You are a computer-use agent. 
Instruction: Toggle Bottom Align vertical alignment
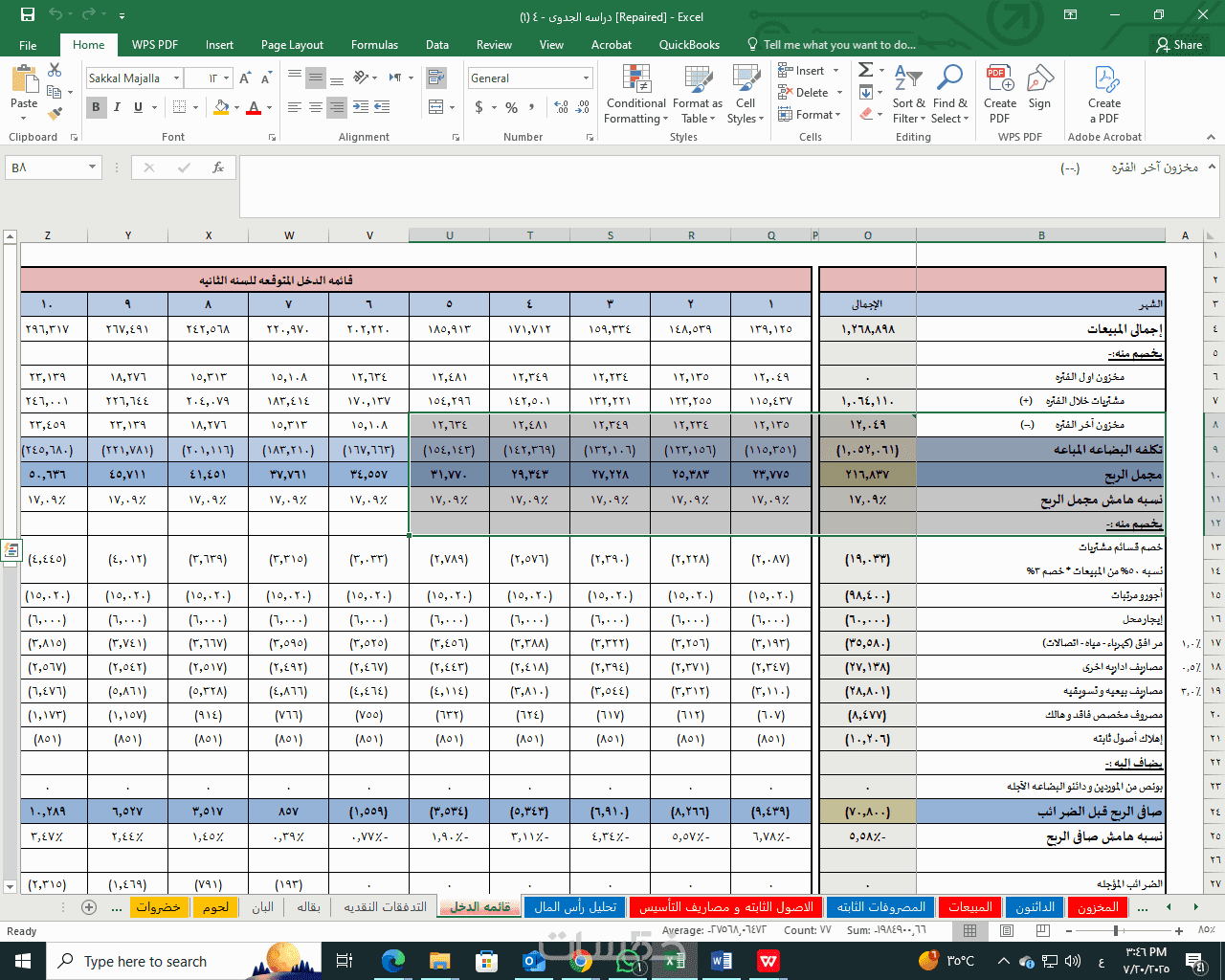click(336, 78)
